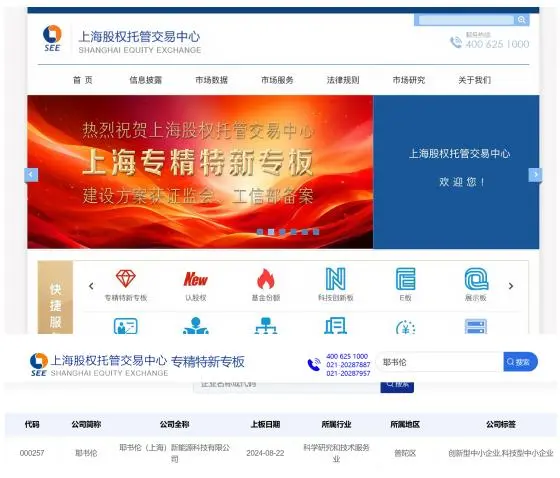Open the 市场数据 menu
Screen dimensions: 560x478
(x=211, y=80)
